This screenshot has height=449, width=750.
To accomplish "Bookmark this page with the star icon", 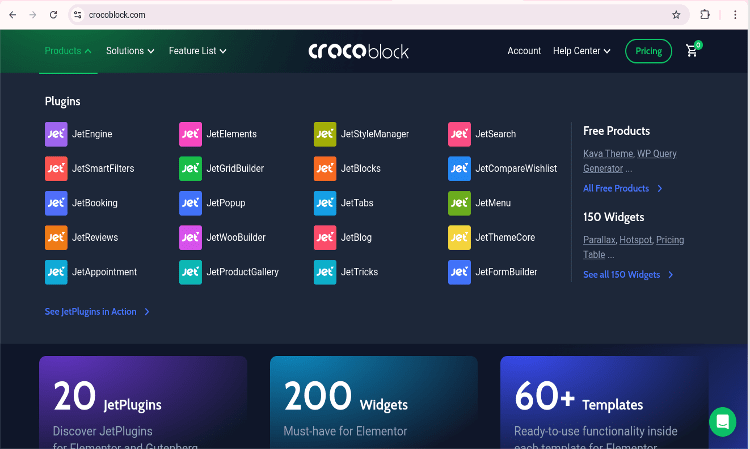I will click(676, 15).
